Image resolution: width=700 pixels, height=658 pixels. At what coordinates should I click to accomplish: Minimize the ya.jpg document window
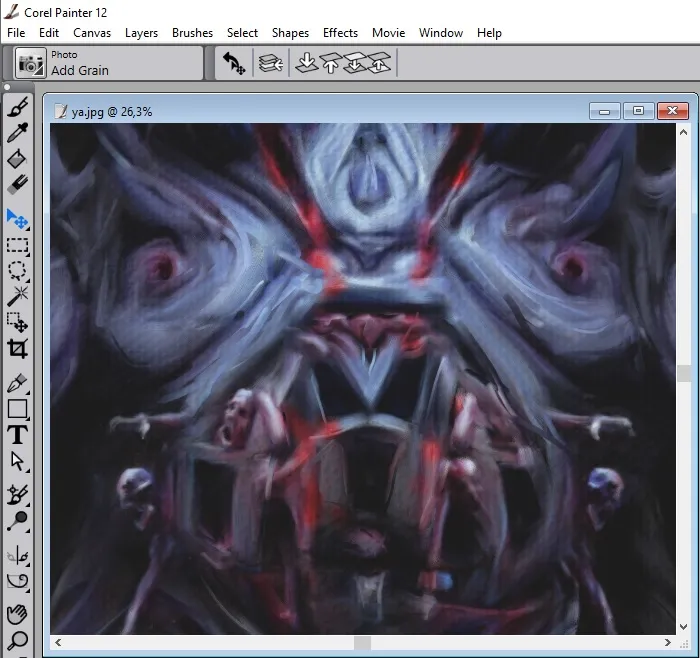pyautogui.click(x=604, y=111)
